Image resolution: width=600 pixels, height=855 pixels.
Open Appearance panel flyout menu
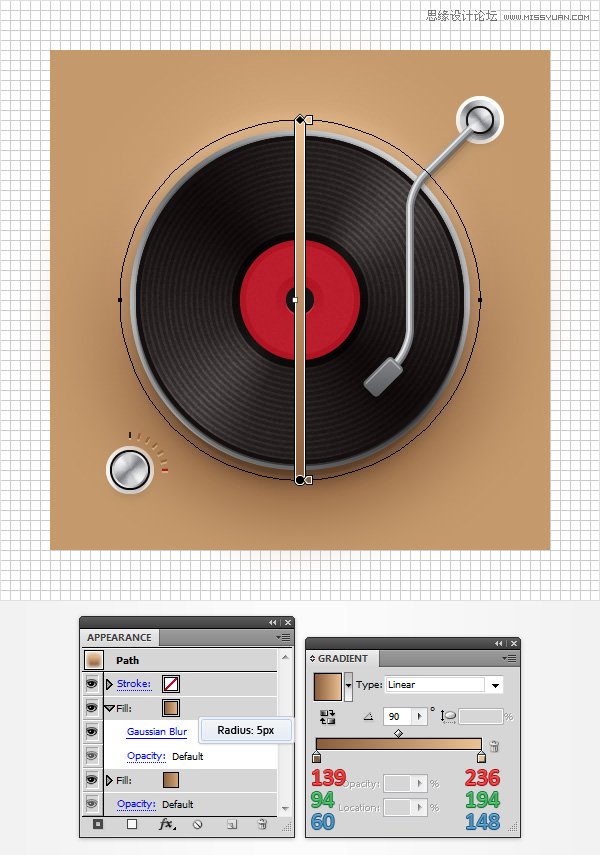tap(283, 637)
